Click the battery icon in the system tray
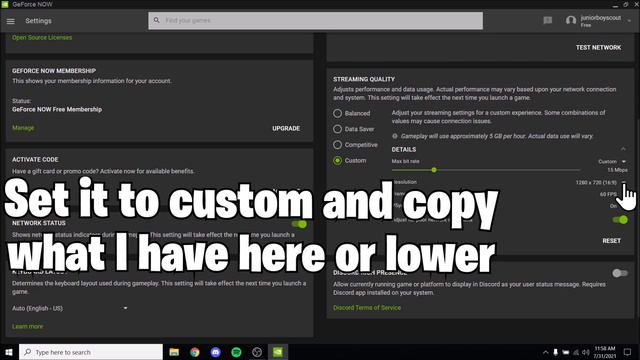Image resolution: width=640 pixels, height=360 pixels. pyautogui.click(x=566, y=352)
